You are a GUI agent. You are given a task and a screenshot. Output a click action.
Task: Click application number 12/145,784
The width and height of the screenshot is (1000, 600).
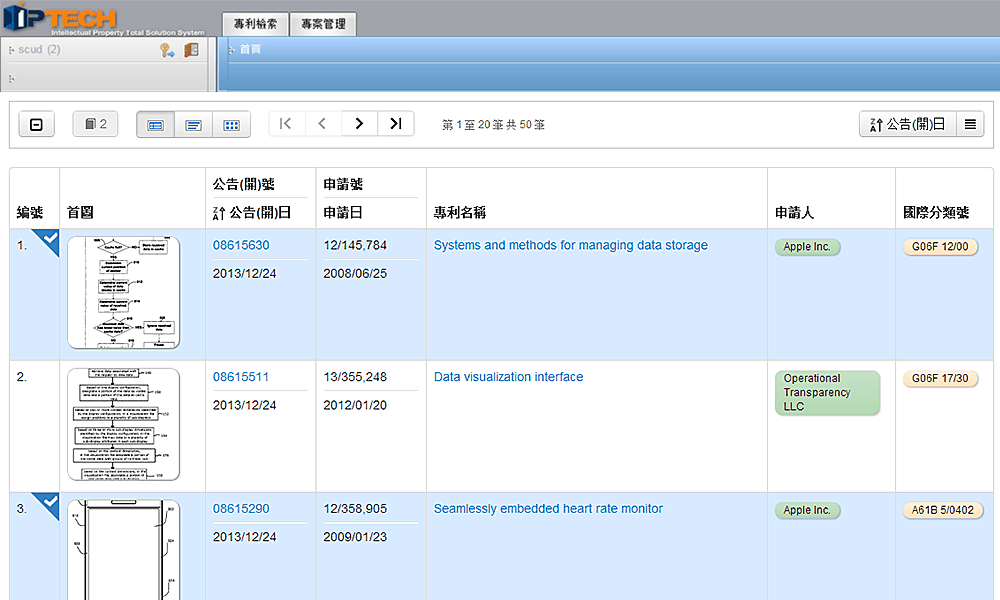point(355,245)
